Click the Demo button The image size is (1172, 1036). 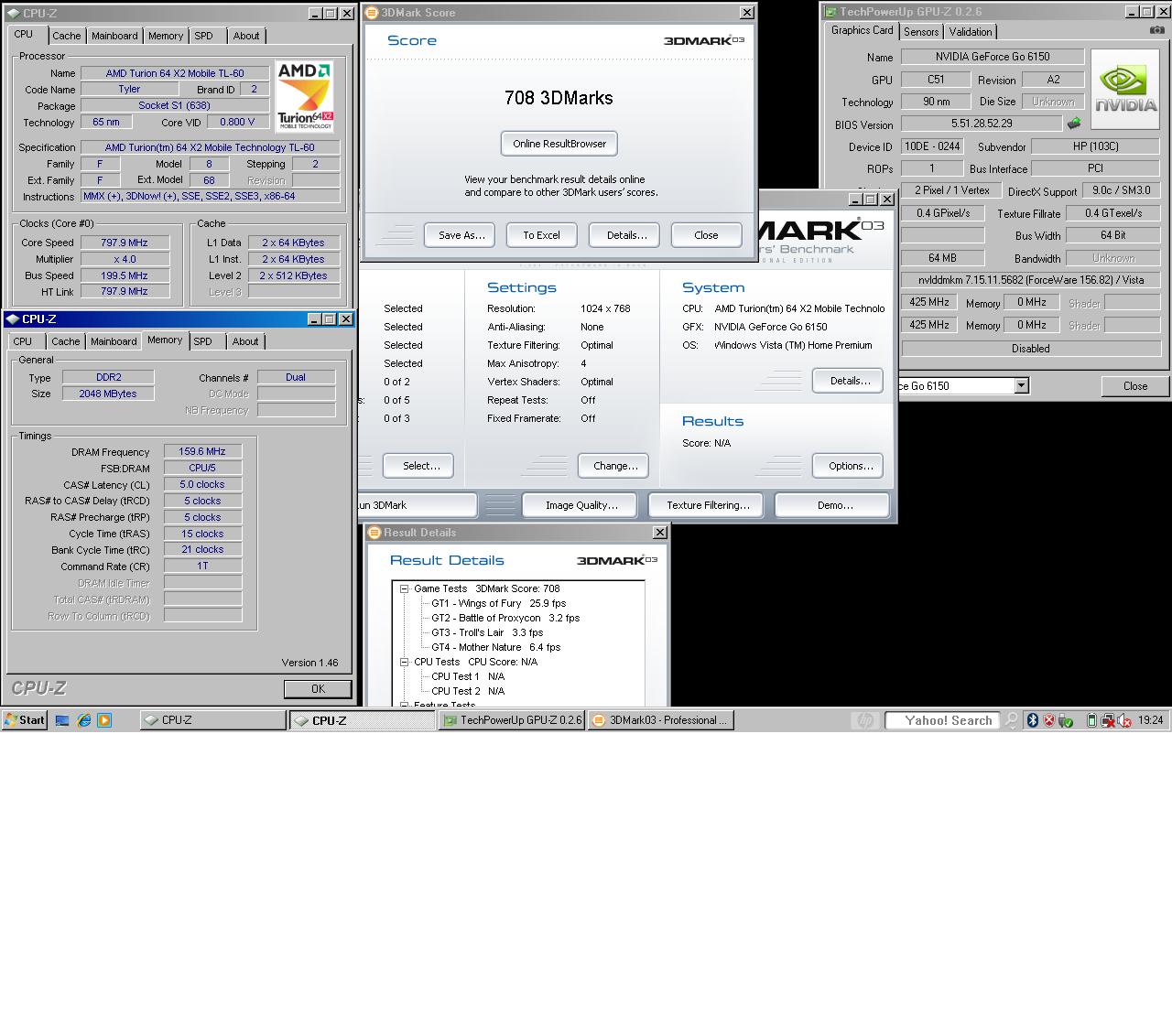point(832,505)
